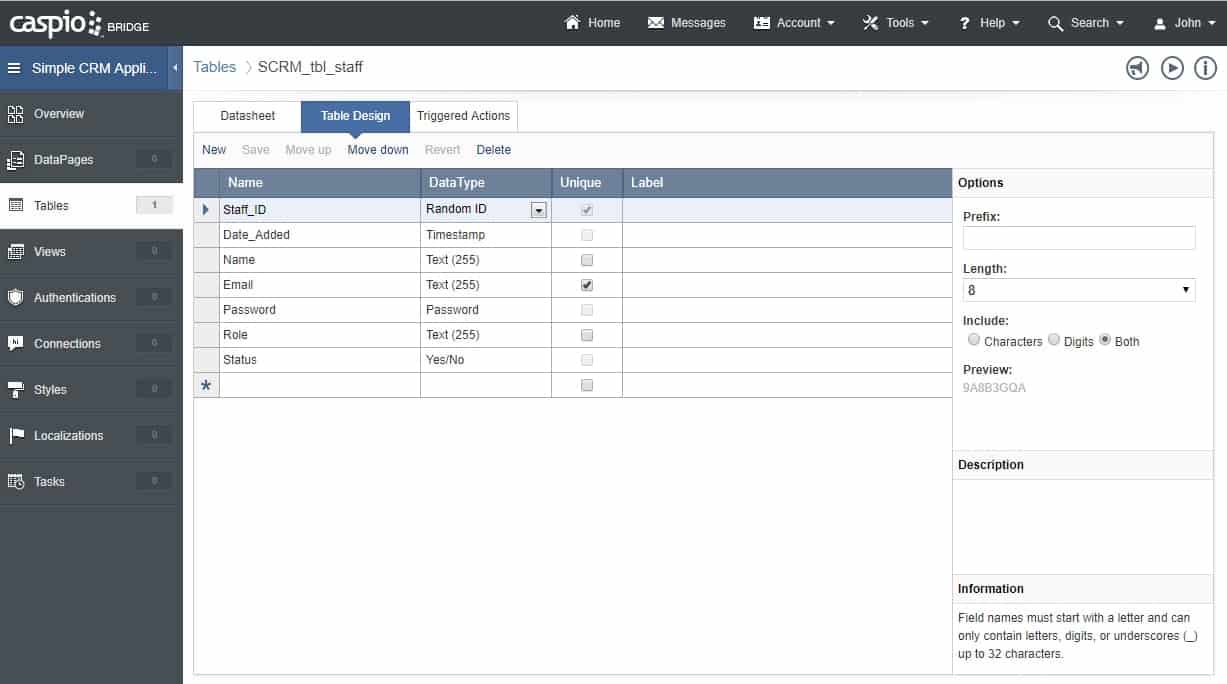Screen dimensions: 1227x684
Task: Toggle Unique checkbox for Email field
Action: (587, 285)
